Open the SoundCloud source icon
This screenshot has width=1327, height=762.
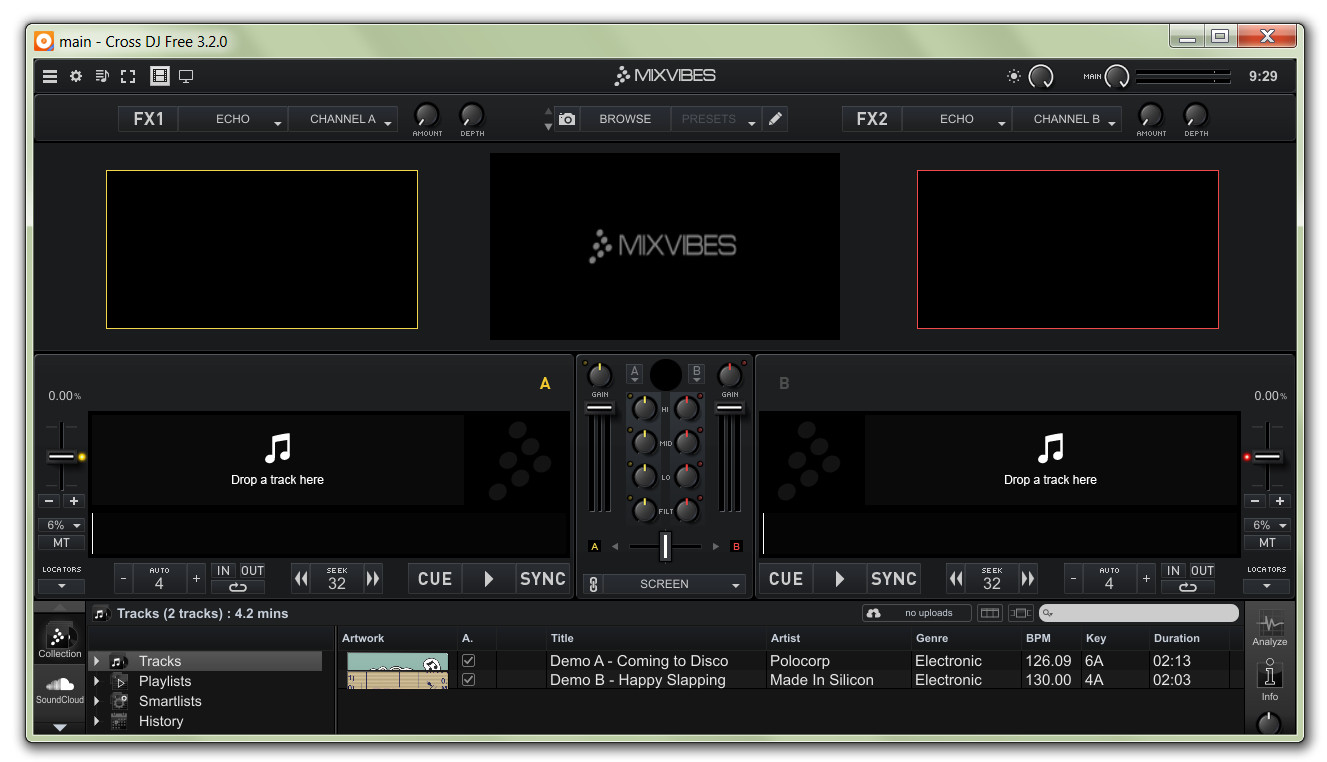pyautogui.click(x=60, y=688)
